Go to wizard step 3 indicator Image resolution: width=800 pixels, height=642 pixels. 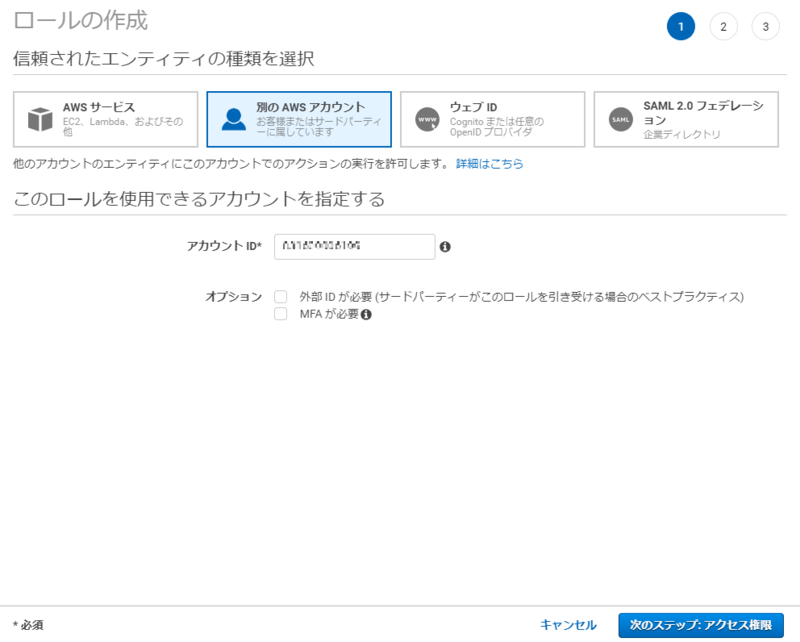point(766,27)
